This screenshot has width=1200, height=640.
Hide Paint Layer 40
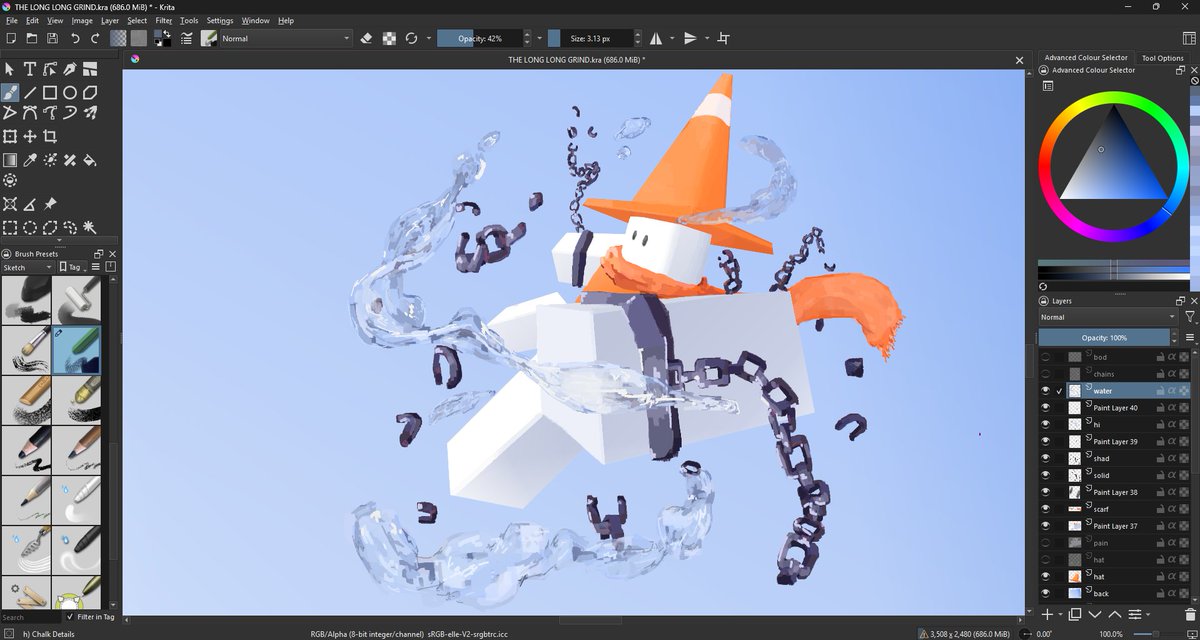click(1046, 408)
